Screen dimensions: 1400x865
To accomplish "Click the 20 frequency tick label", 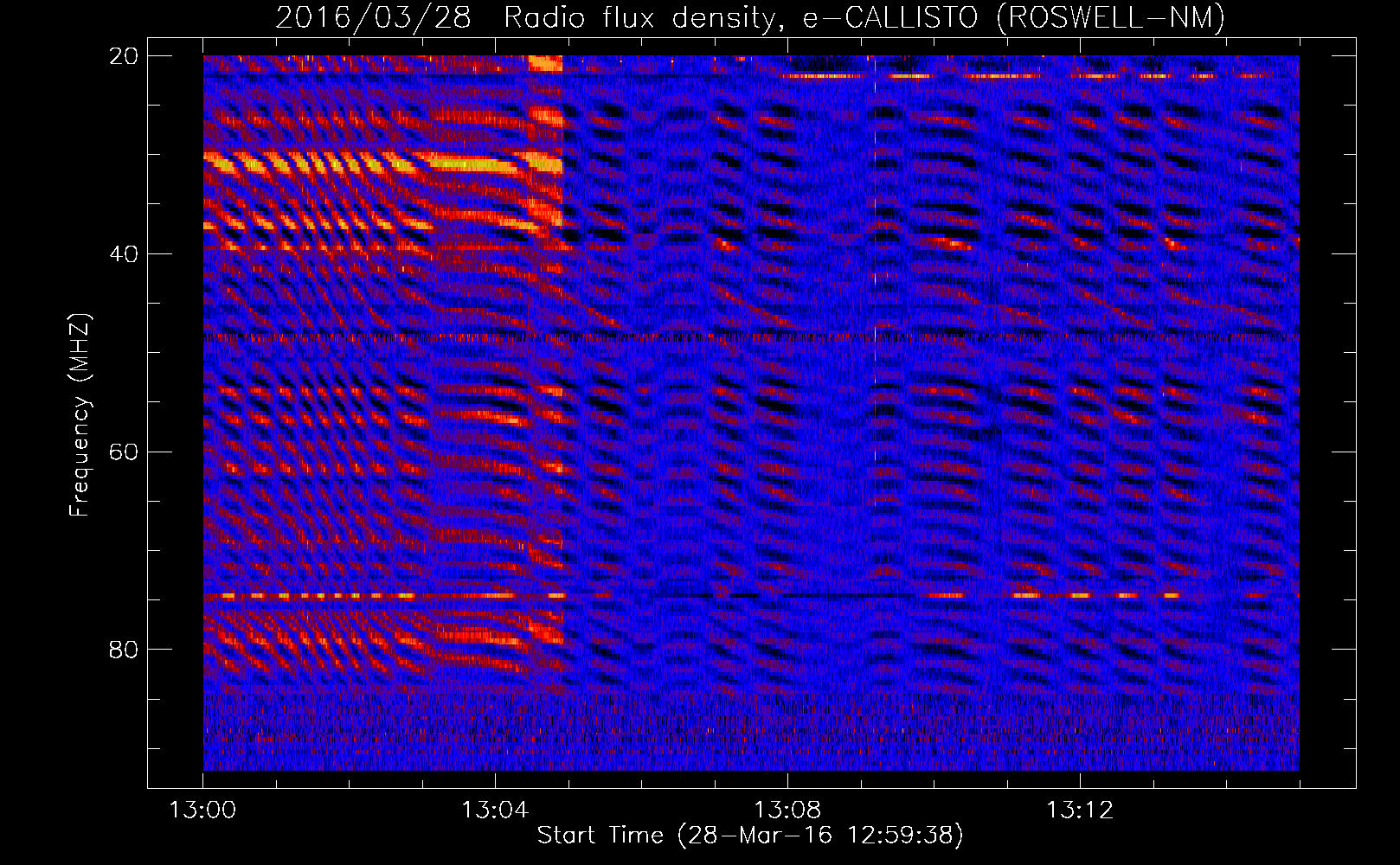I will 124,56.
